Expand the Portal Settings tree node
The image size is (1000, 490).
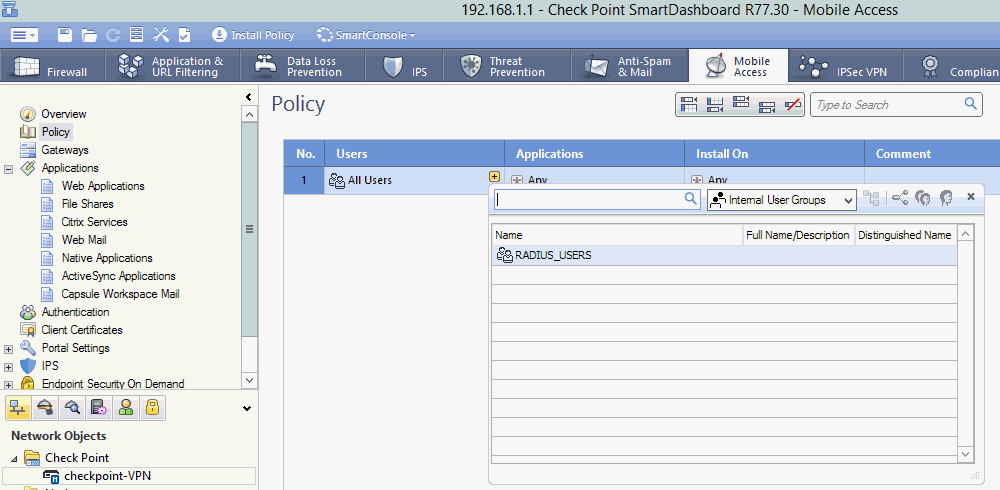tap(9, 348)
